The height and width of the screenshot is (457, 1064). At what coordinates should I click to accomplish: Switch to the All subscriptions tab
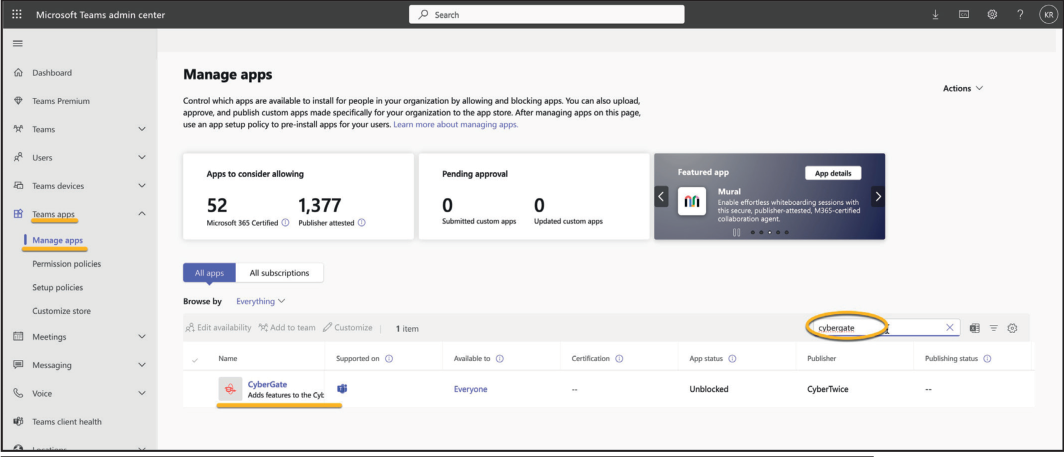279,272
